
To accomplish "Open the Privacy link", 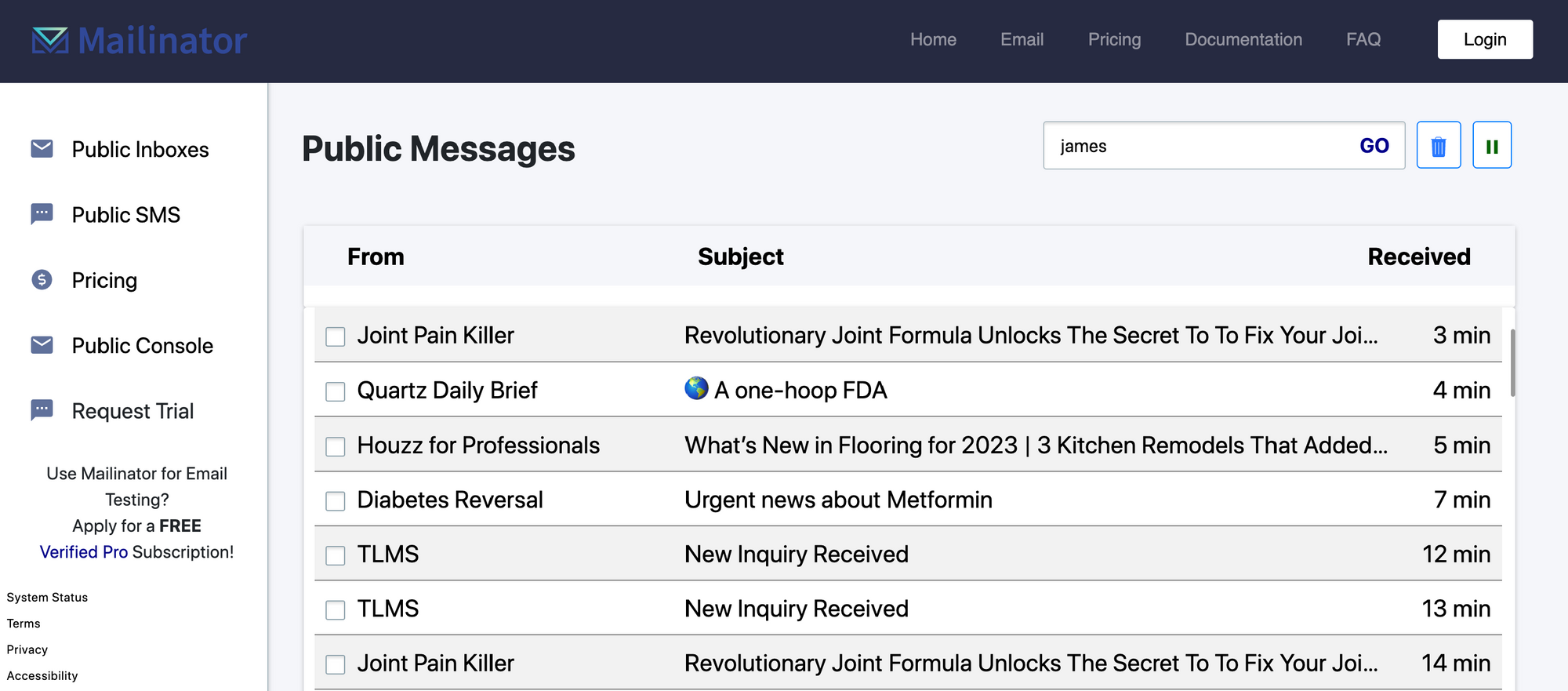I will pyautogui.click(x=27, y=649).
